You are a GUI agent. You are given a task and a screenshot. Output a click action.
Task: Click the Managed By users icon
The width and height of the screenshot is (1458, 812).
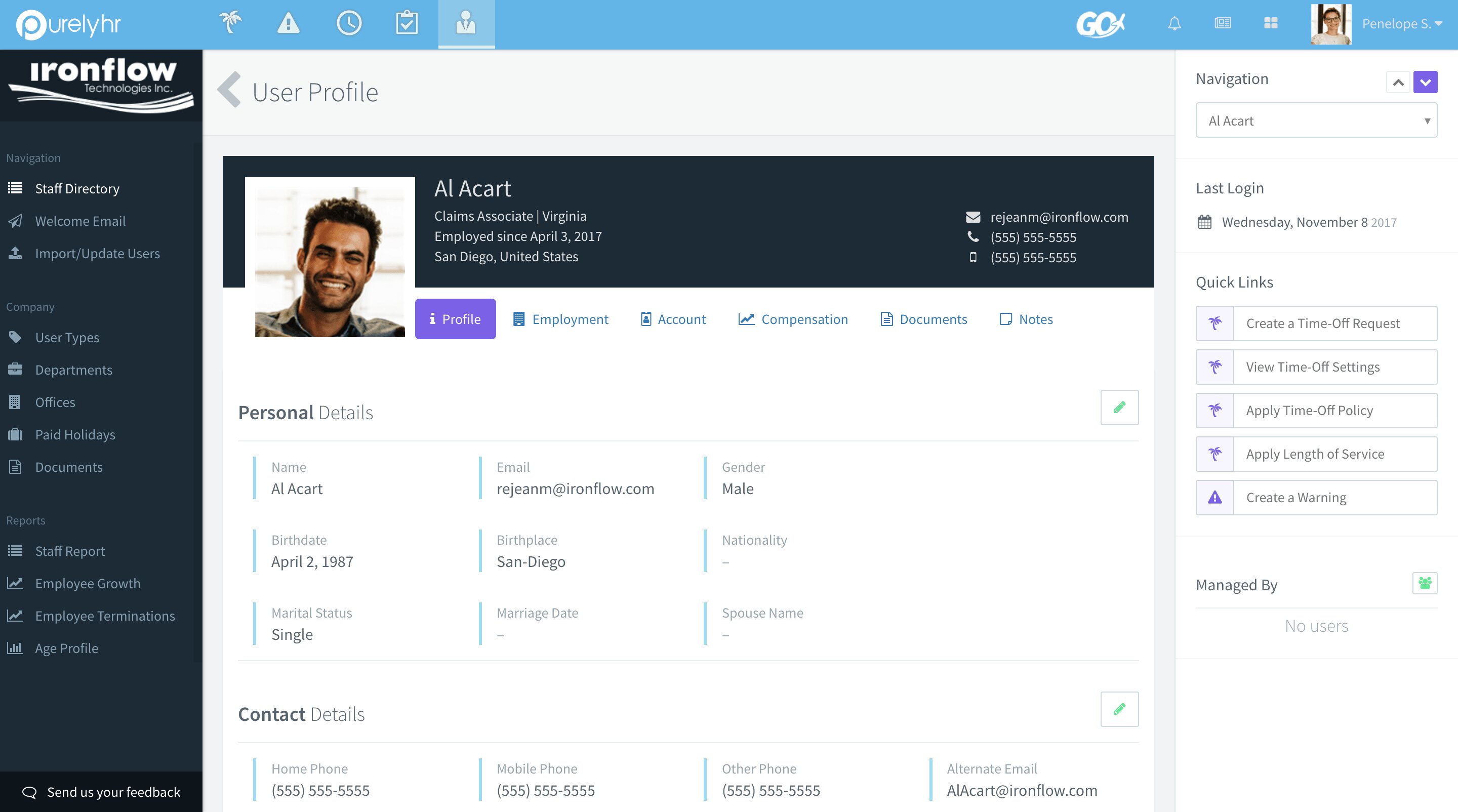point(1425,583)
